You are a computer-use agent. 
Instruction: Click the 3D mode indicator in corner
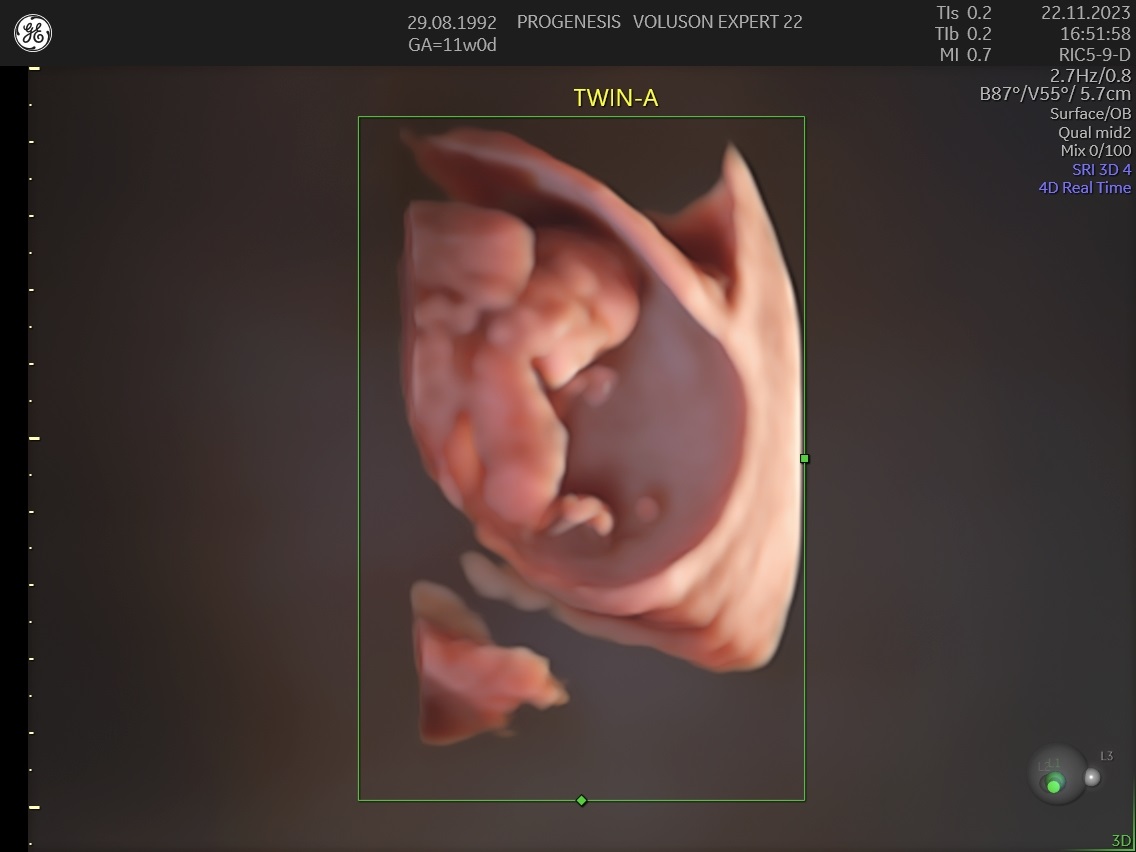(1121, 841)
